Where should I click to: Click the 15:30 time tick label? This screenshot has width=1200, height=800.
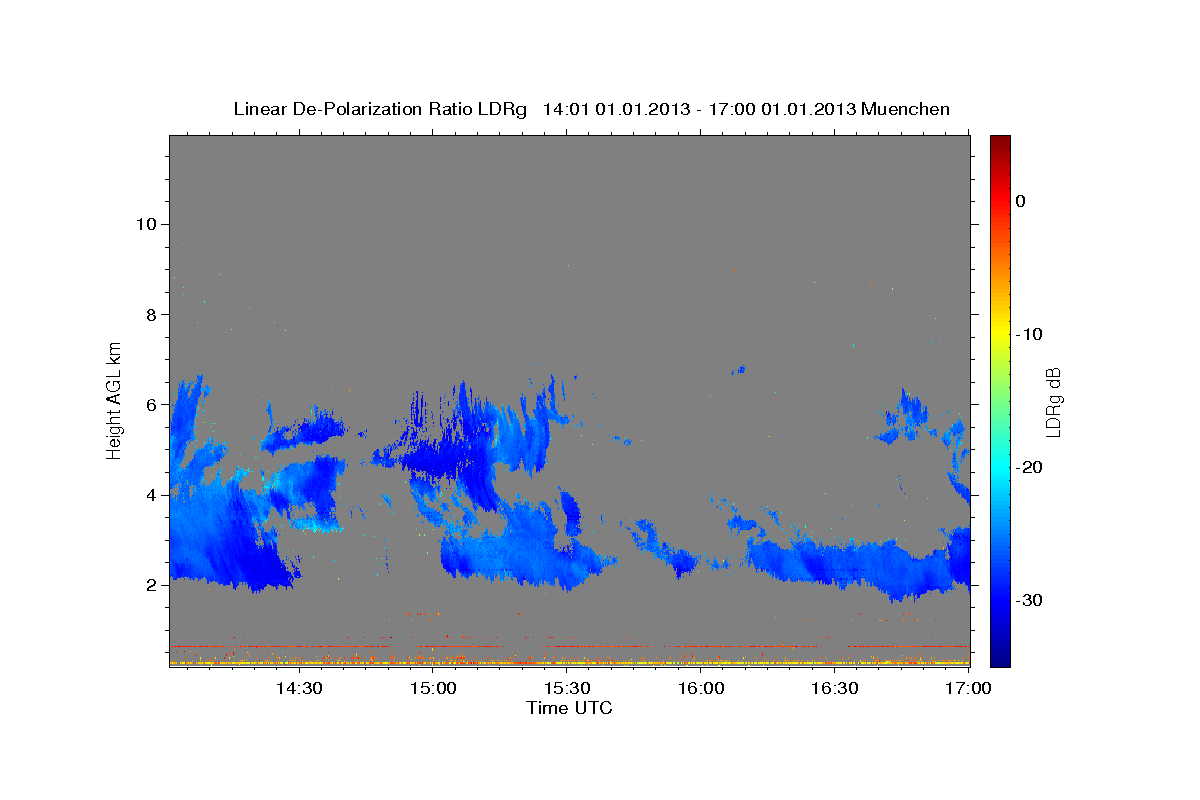[567, 688]
